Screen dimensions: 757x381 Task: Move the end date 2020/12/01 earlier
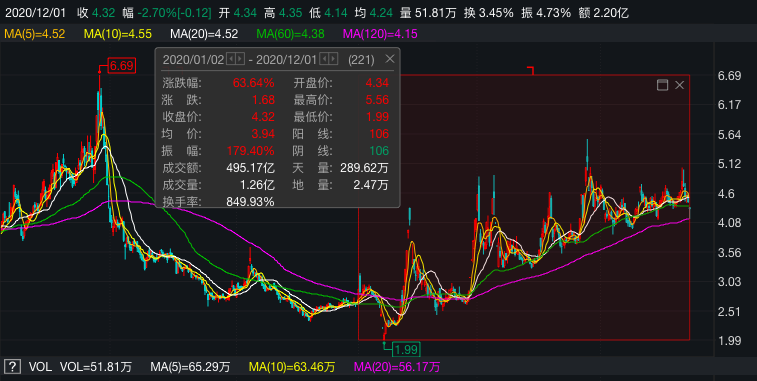pos(324,59)
